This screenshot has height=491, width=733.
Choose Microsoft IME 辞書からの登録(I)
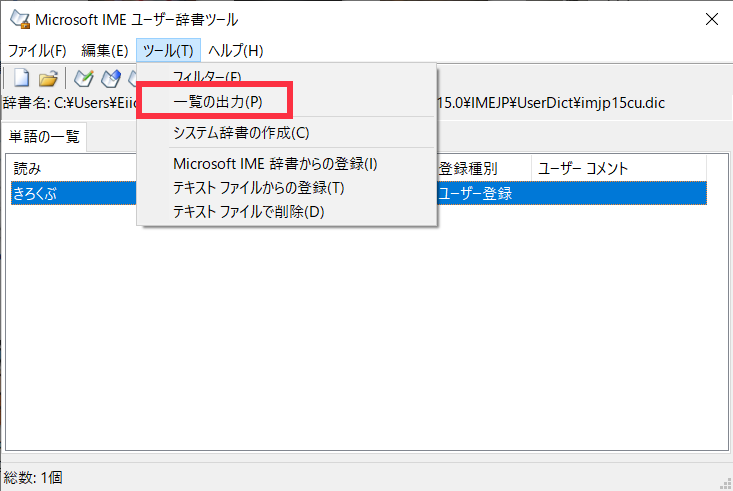coord(275,163)
